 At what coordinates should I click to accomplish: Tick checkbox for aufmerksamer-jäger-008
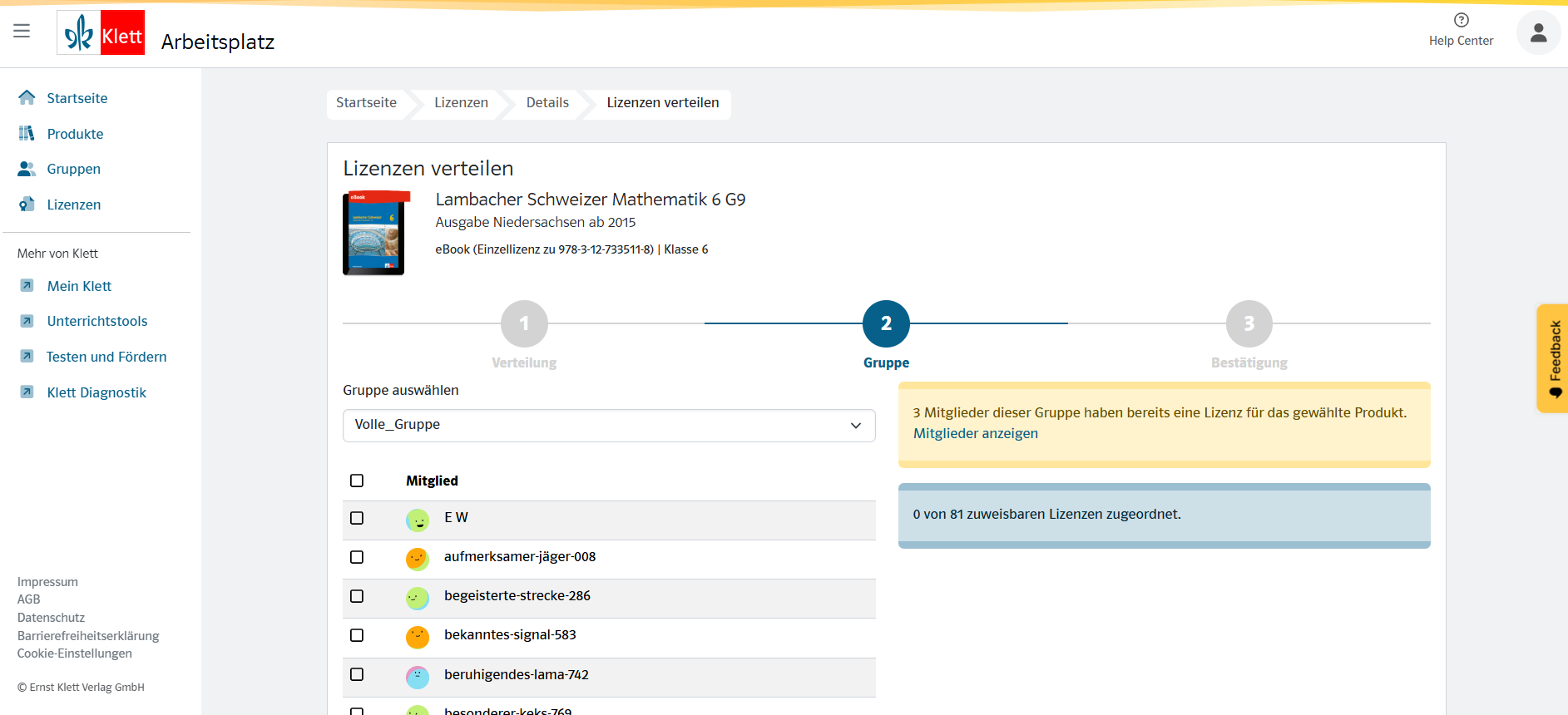point(357,557)
